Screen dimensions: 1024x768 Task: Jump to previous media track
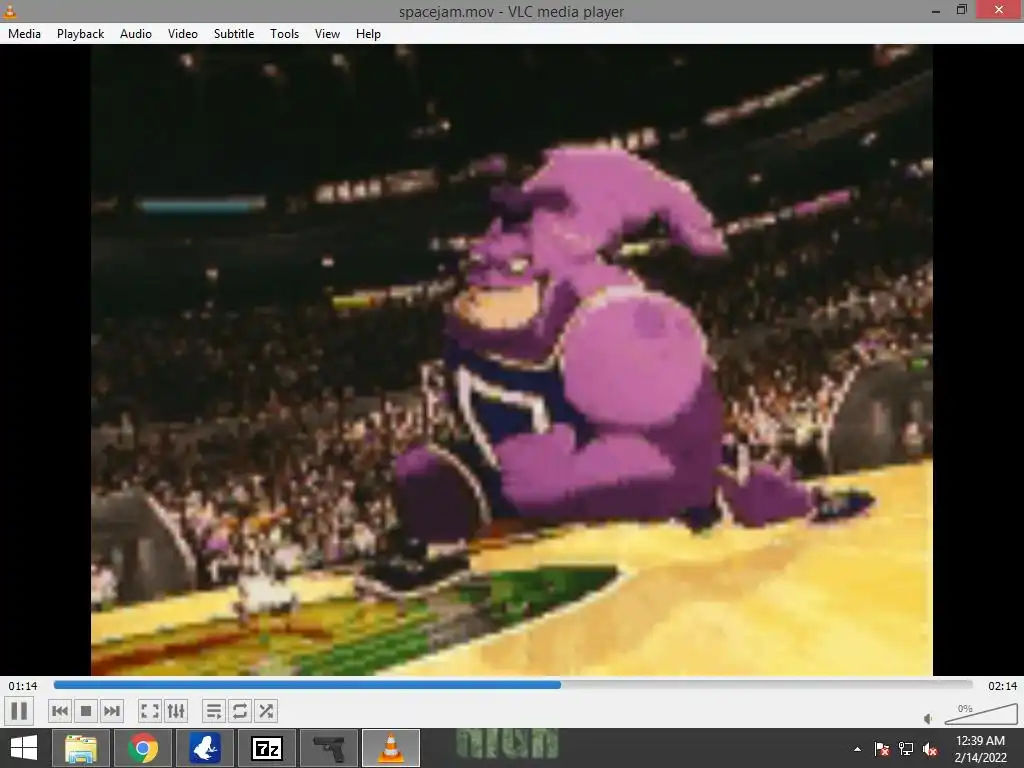pyautogui.click(x=59, y=711)
